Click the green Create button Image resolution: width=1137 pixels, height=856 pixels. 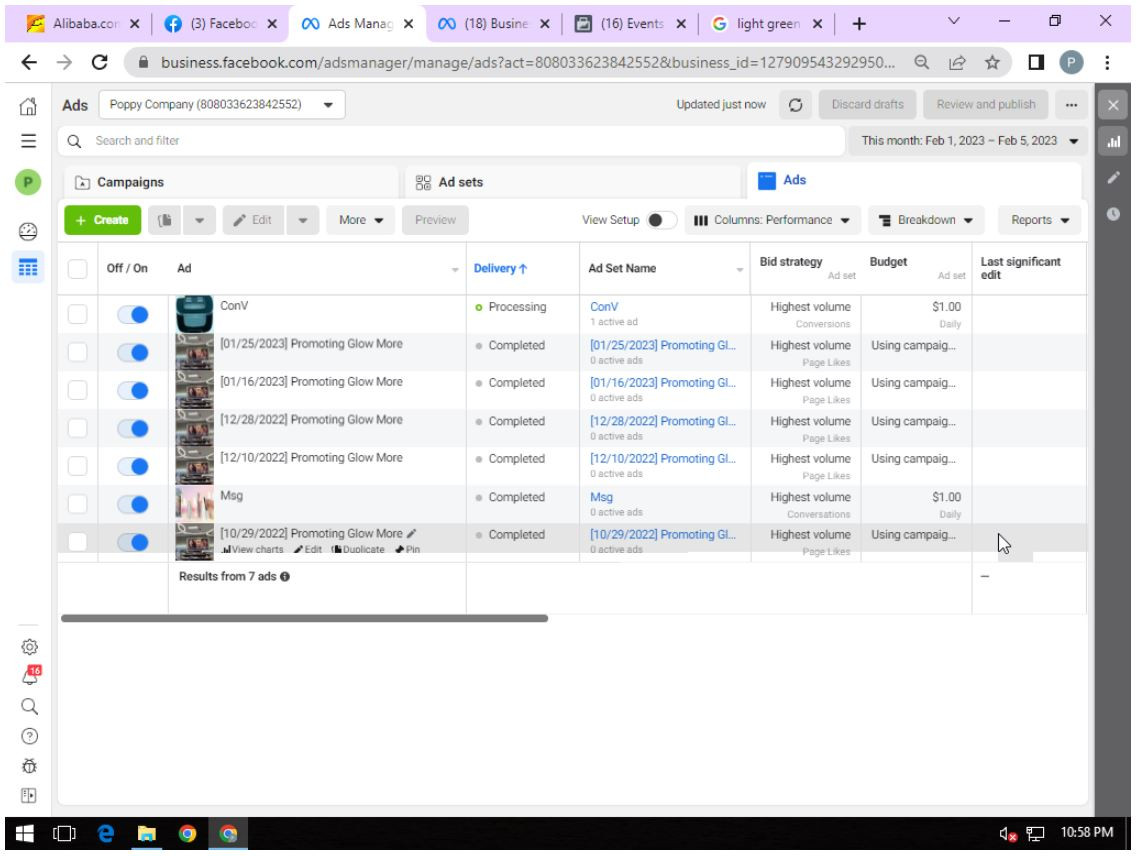102,220
